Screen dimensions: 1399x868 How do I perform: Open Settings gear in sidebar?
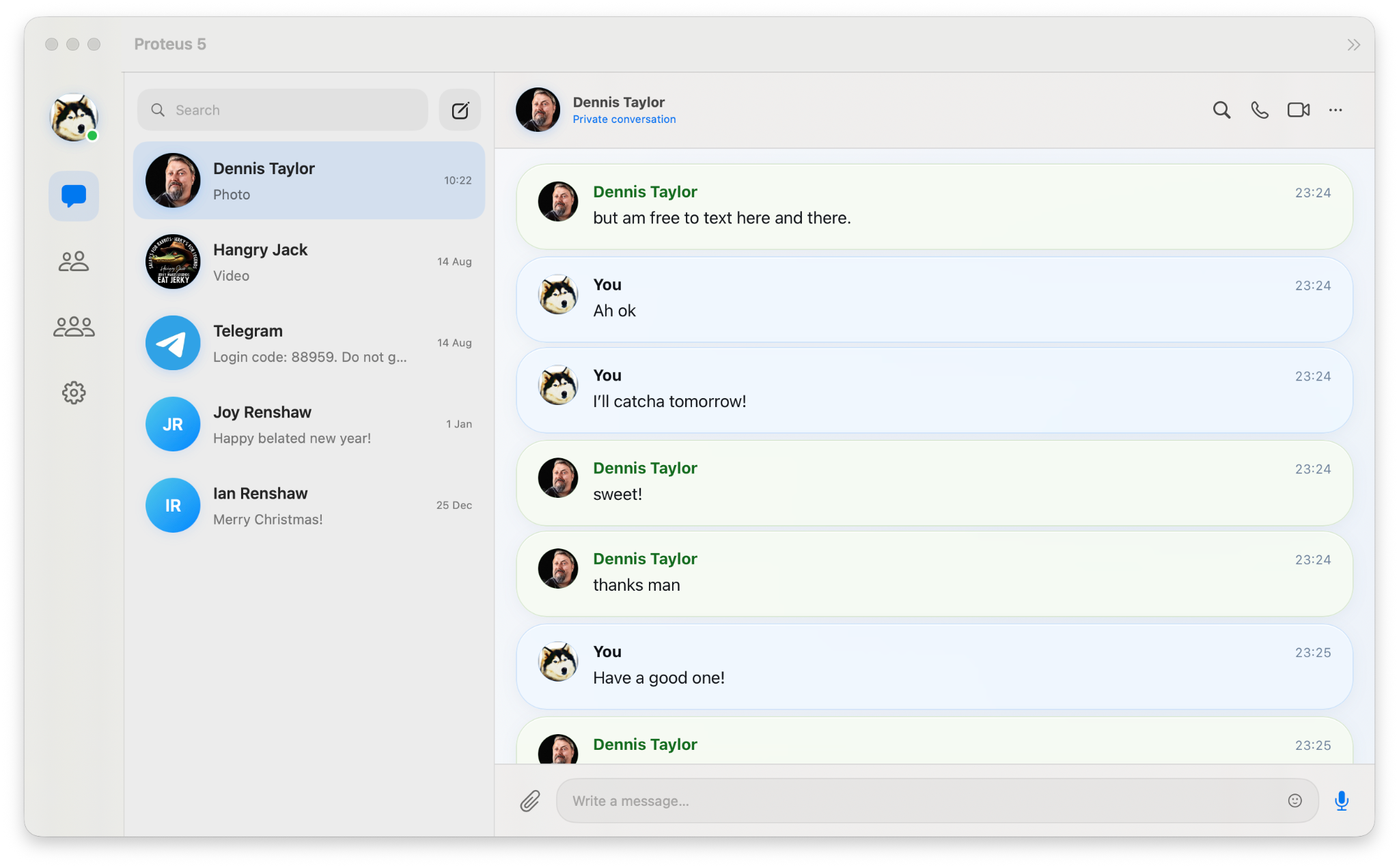74,392
